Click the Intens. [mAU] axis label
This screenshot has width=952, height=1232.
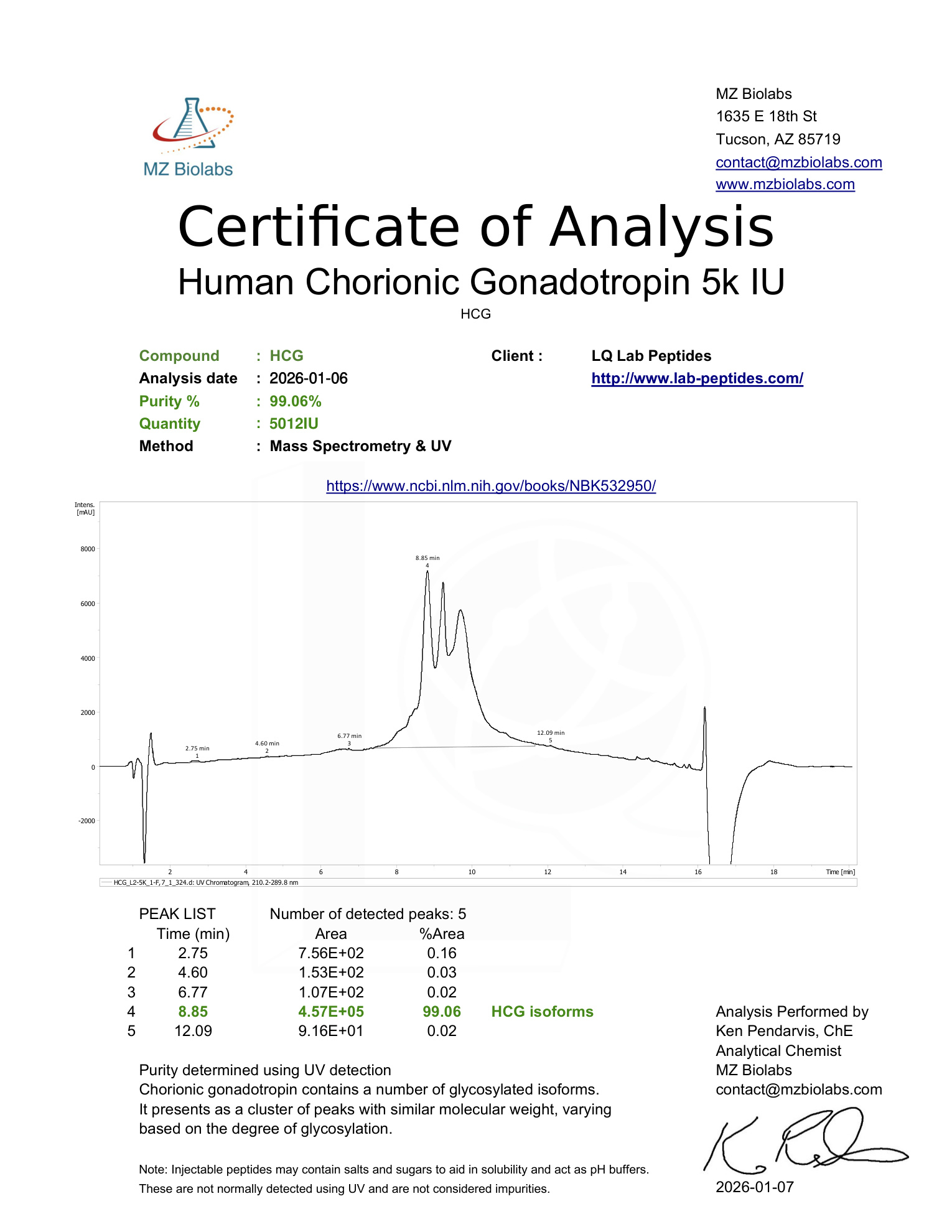coord(85,509)
